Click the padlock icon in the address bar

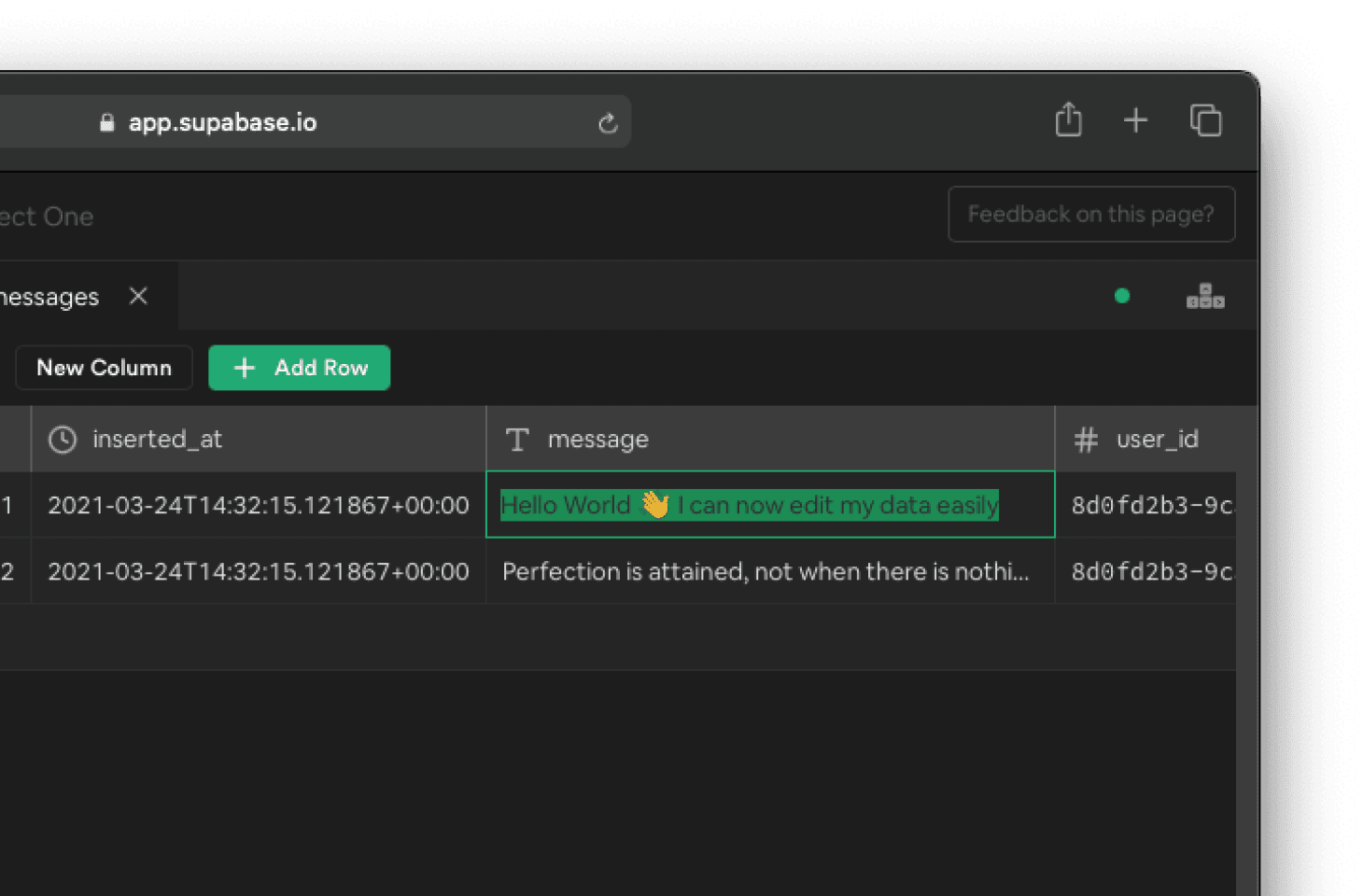(107, 122)
